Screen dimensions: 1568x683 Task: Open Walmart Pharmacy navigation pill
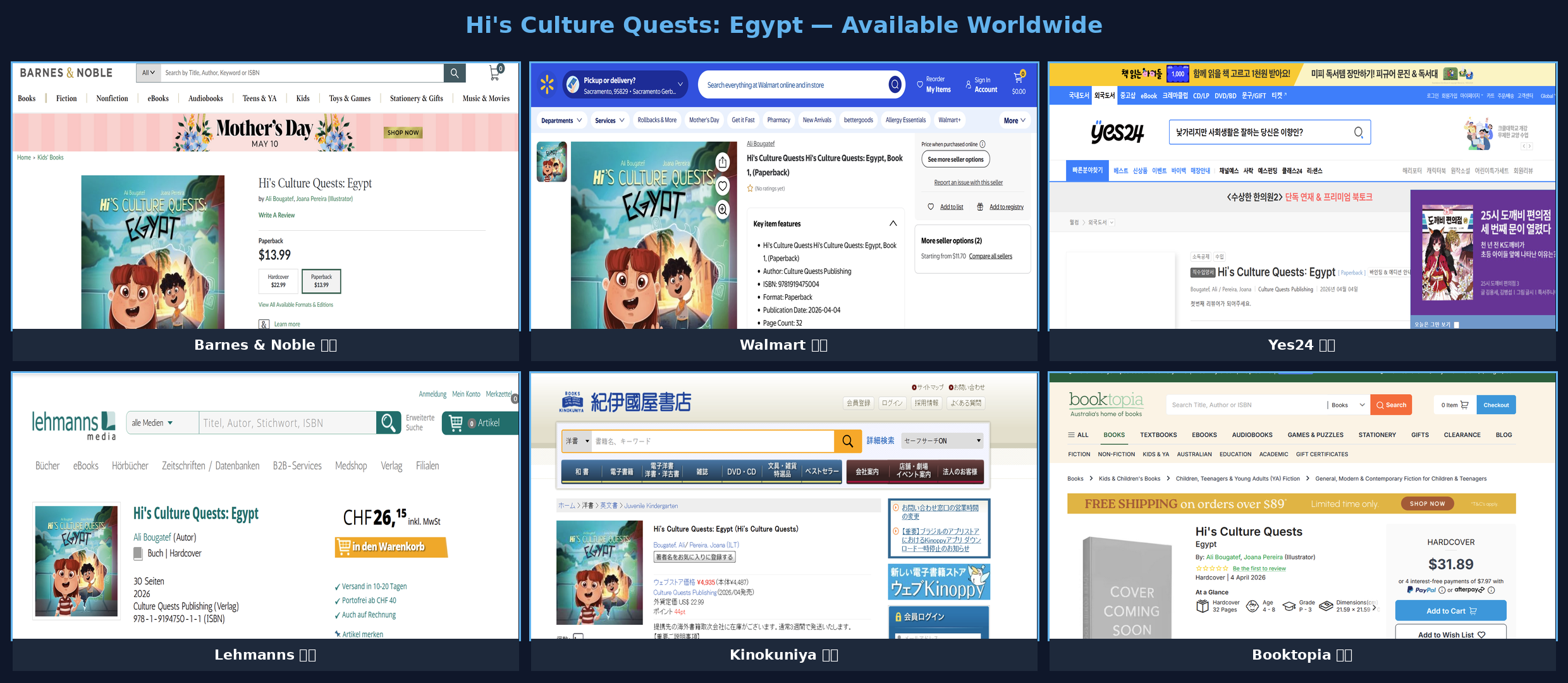[778, 120]
